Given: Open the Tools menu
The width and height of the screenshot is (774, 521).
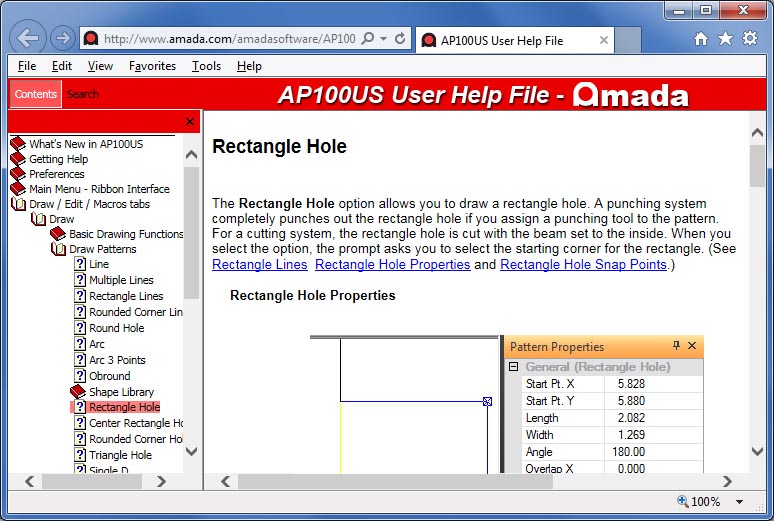Looking at the screenshot, I should click(x=206, y=66).
